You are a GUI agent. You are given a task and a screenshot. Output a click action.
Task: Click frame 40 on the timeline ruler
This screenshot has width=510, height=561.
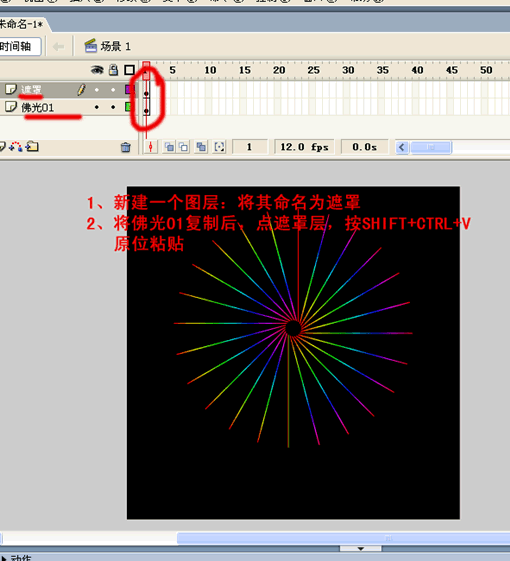[417, 70]
